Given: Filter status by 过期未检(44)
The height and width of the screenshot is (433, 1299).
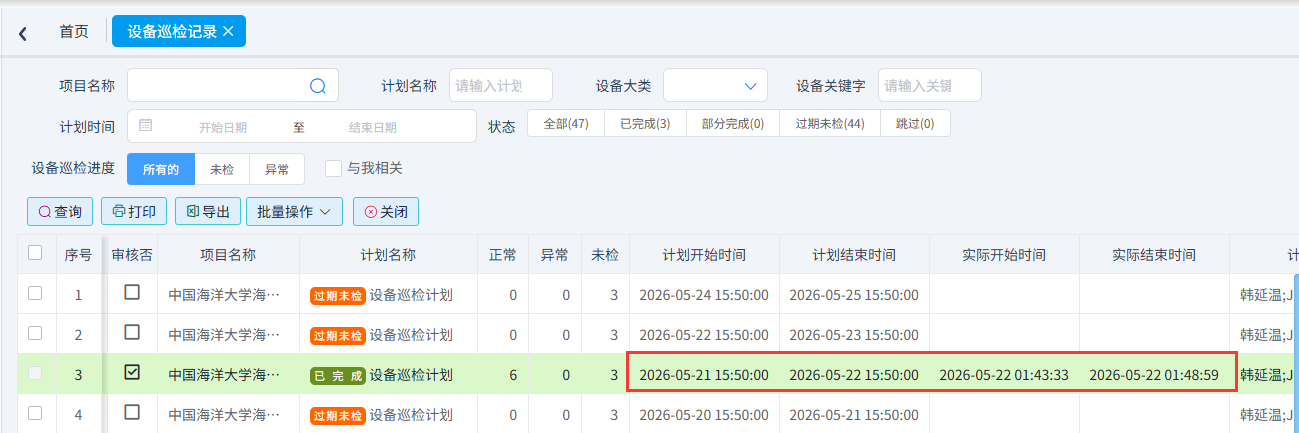Looking at the screenshot, I should 830,124.
